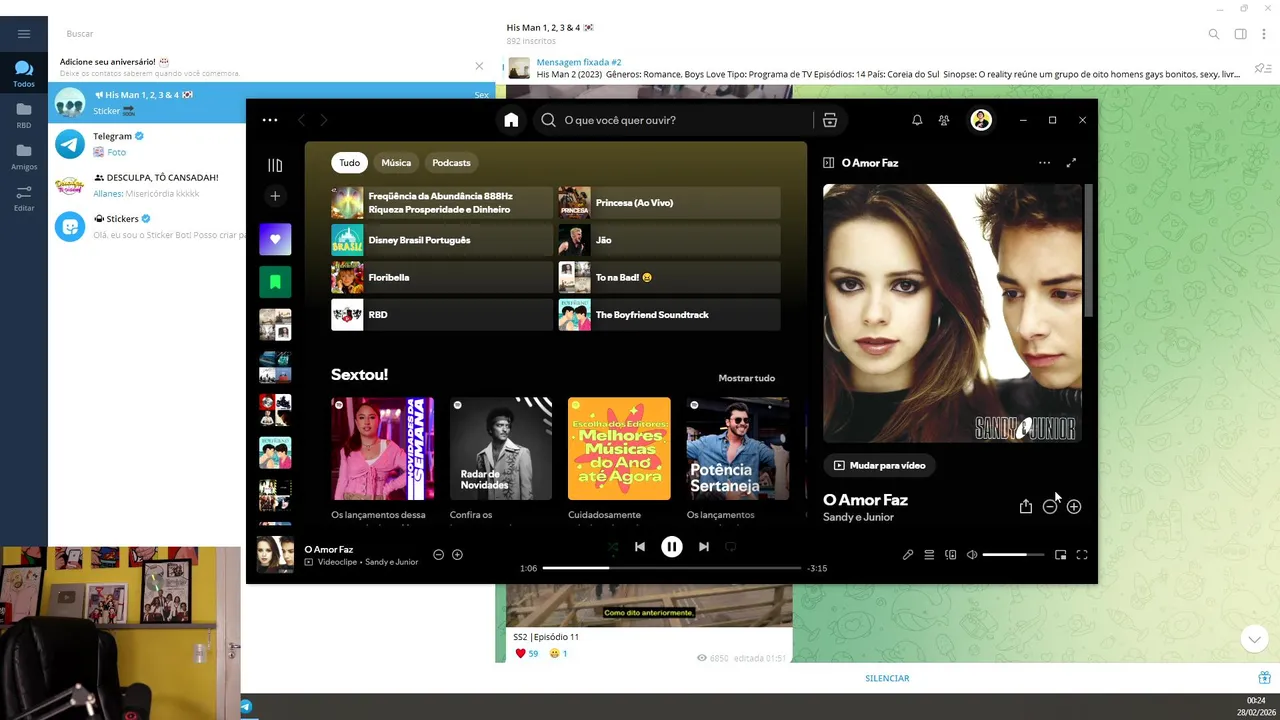Open the Disney Brasil Português shortcut
Viewport: 1280px width, 720px height.
click(441, 240)
